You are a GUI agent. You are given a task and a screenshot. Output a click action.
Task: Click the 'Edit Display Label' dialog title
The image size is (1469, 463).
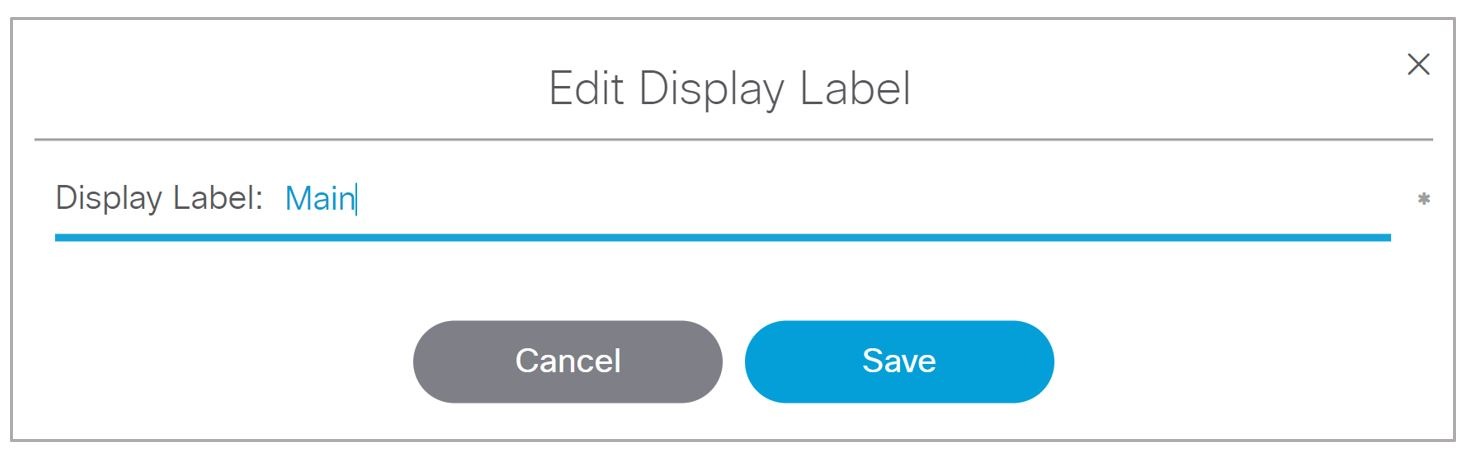(730, 90)
